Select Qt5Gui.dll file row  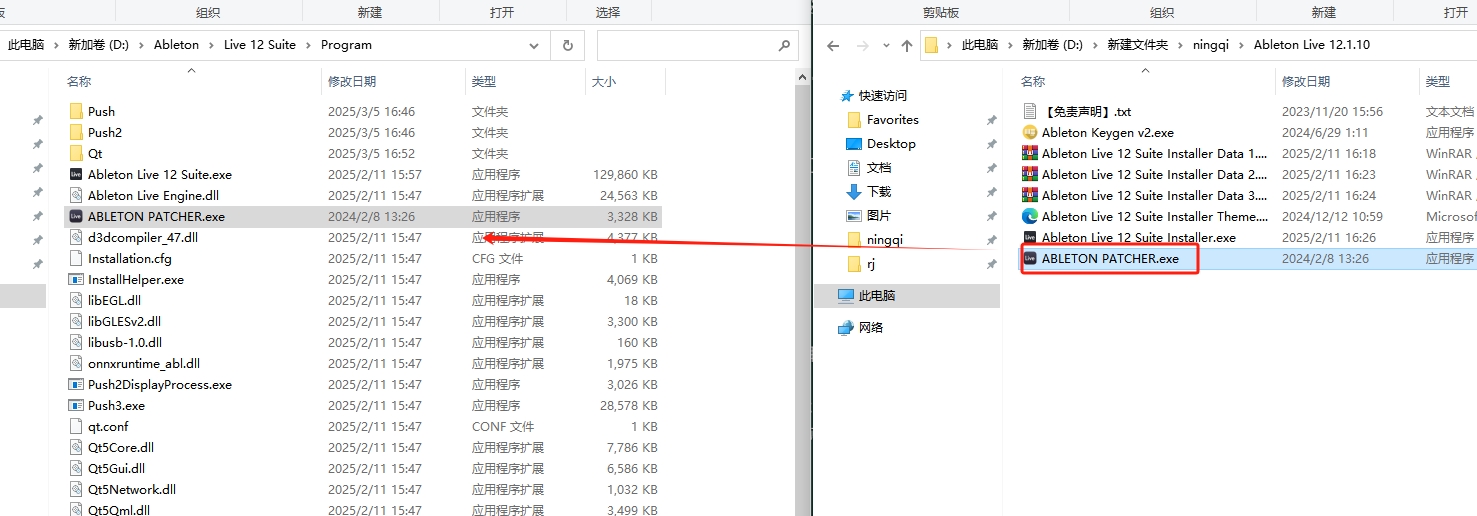click(x=363, y=468)
